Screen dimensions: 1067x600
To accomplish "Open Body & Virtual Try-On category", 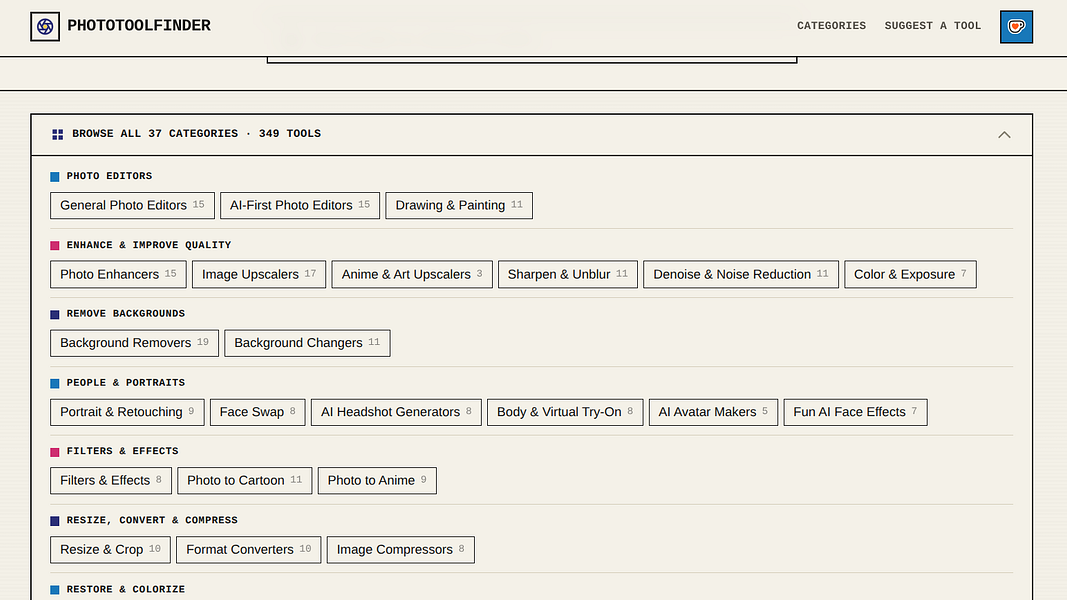I will [x=565, y=412].
